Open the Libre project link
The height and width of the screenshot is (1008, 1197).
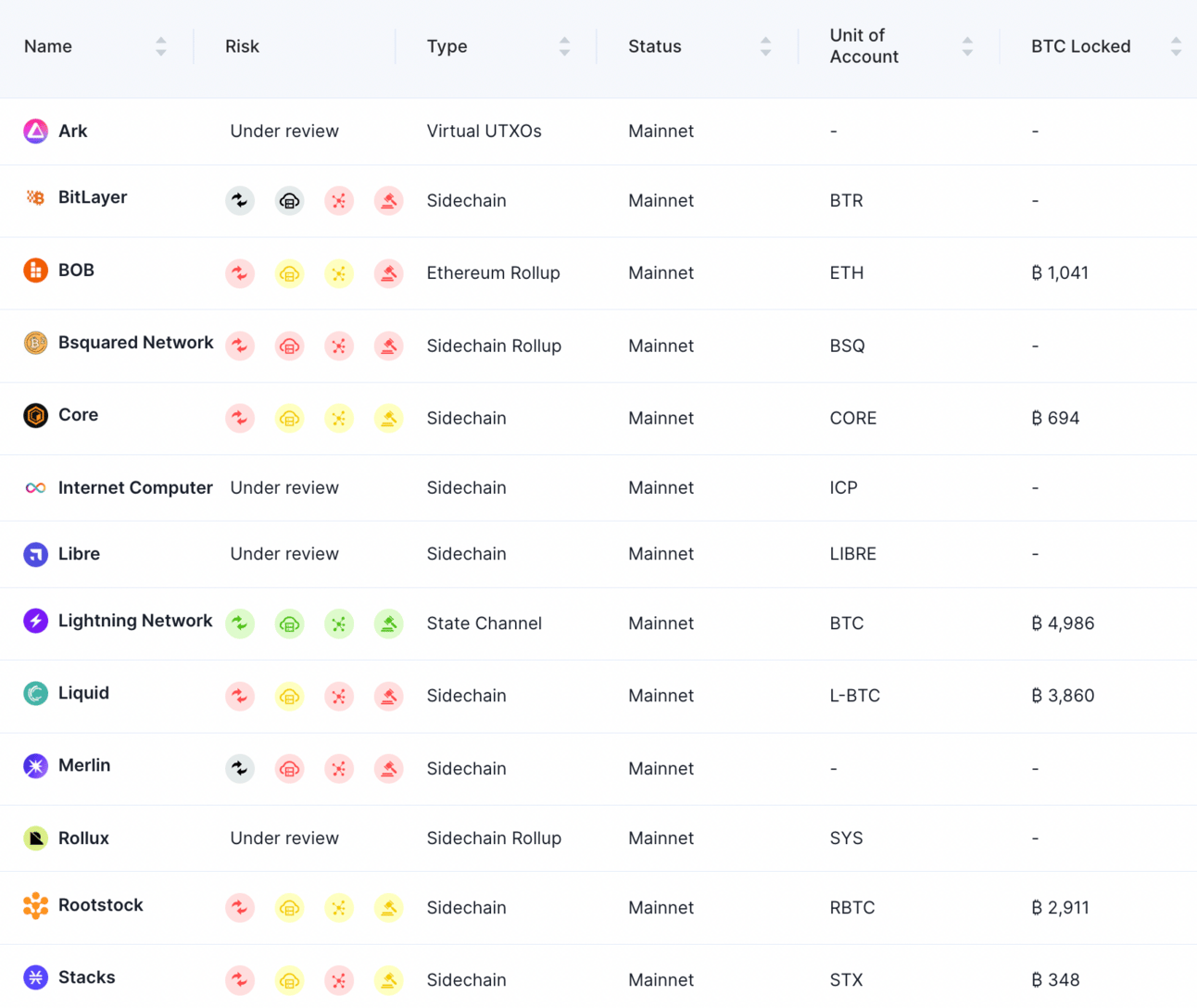[79, 554]
